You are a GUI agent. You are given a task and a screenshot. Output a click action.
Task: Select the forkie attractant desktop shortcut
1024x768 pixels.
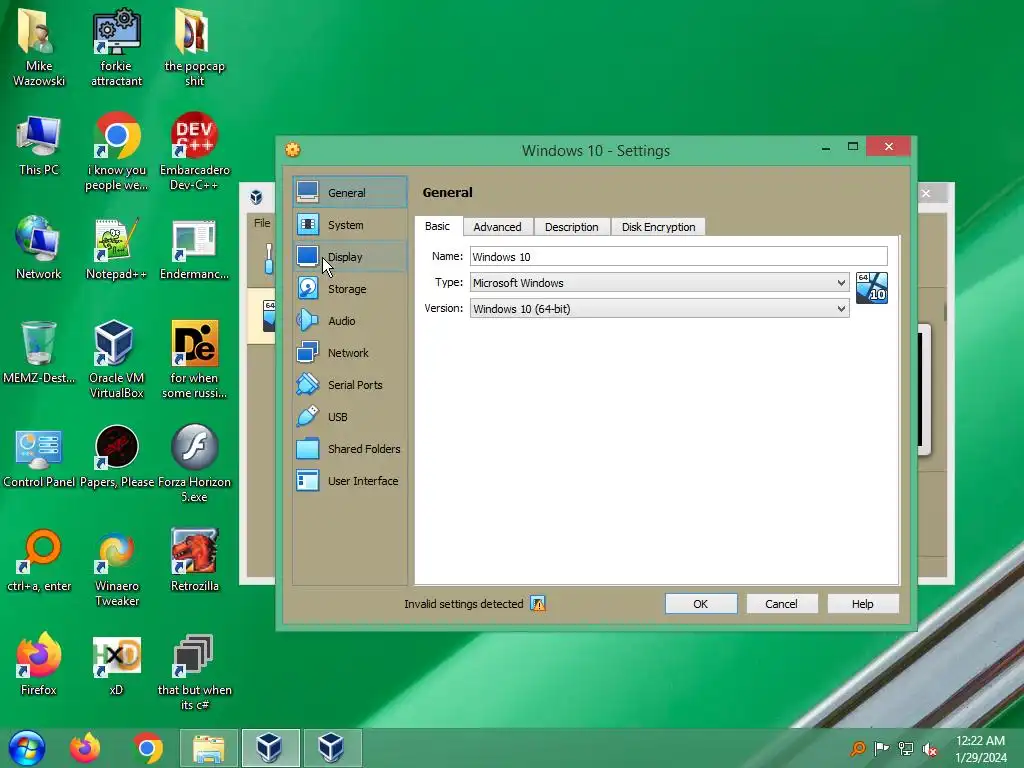pos(116,47)
